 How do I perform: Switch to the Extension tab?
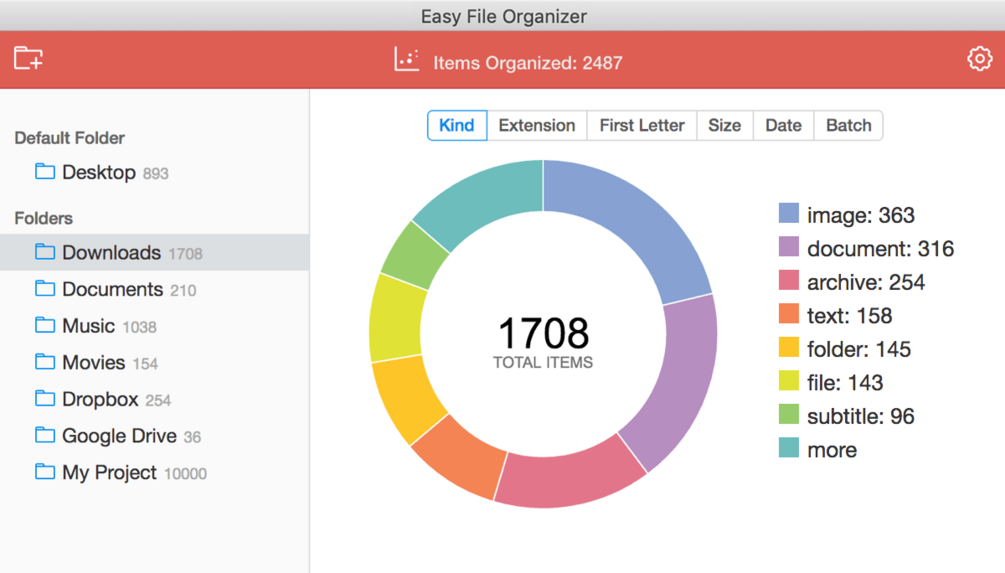[537, 125]
